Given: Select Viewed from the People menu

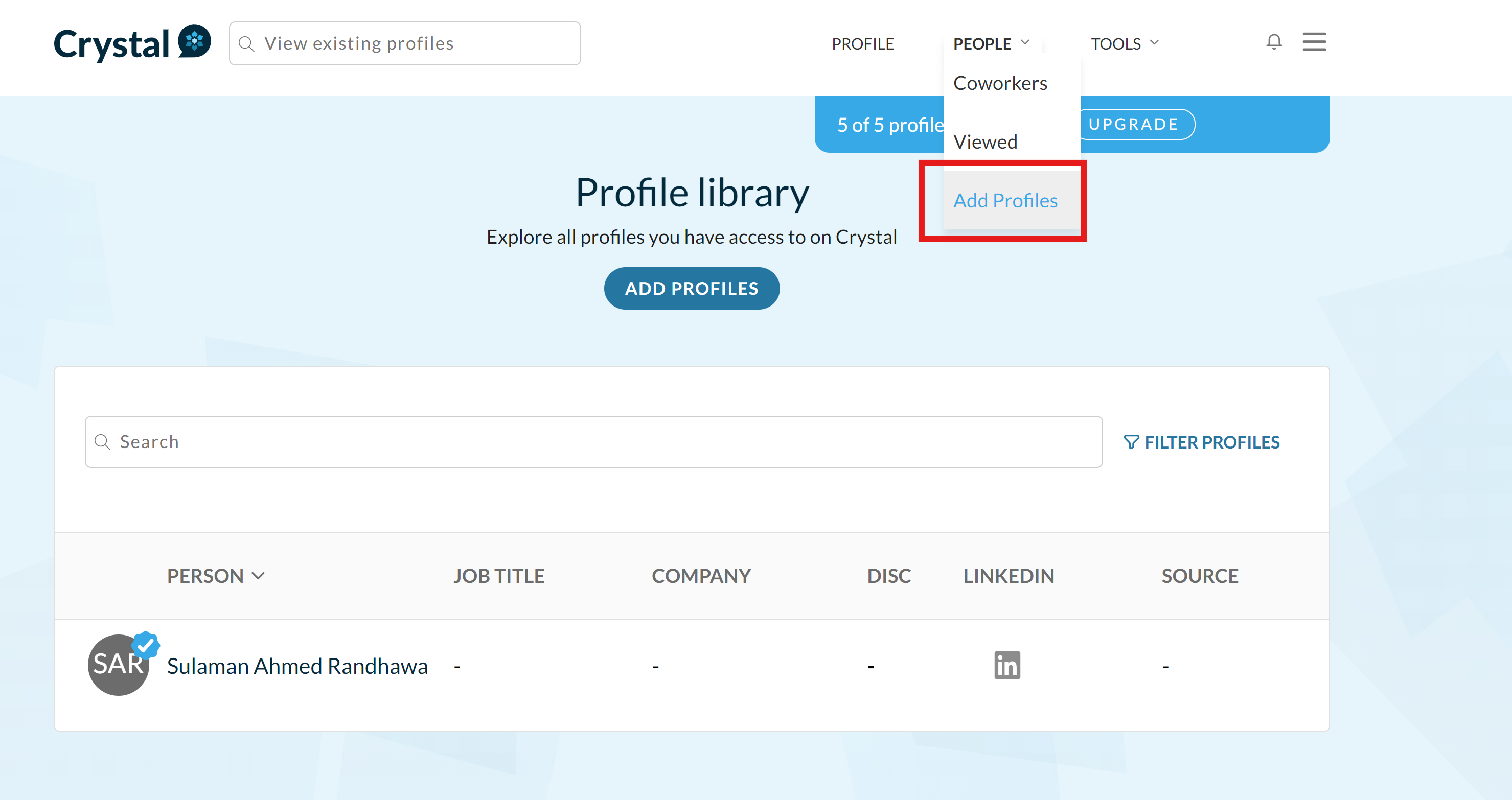Looking at the screenshot, I should (985, 142).
